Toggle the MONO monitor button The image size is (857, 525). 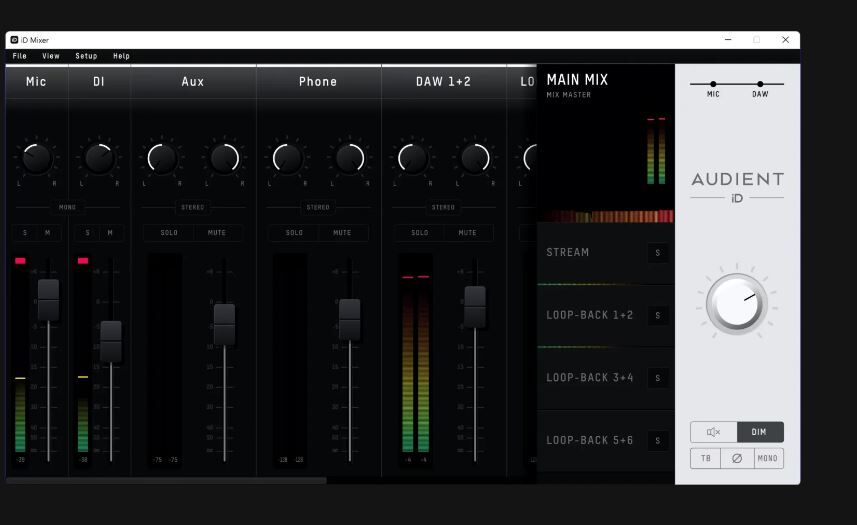click(x=767, y=459)
